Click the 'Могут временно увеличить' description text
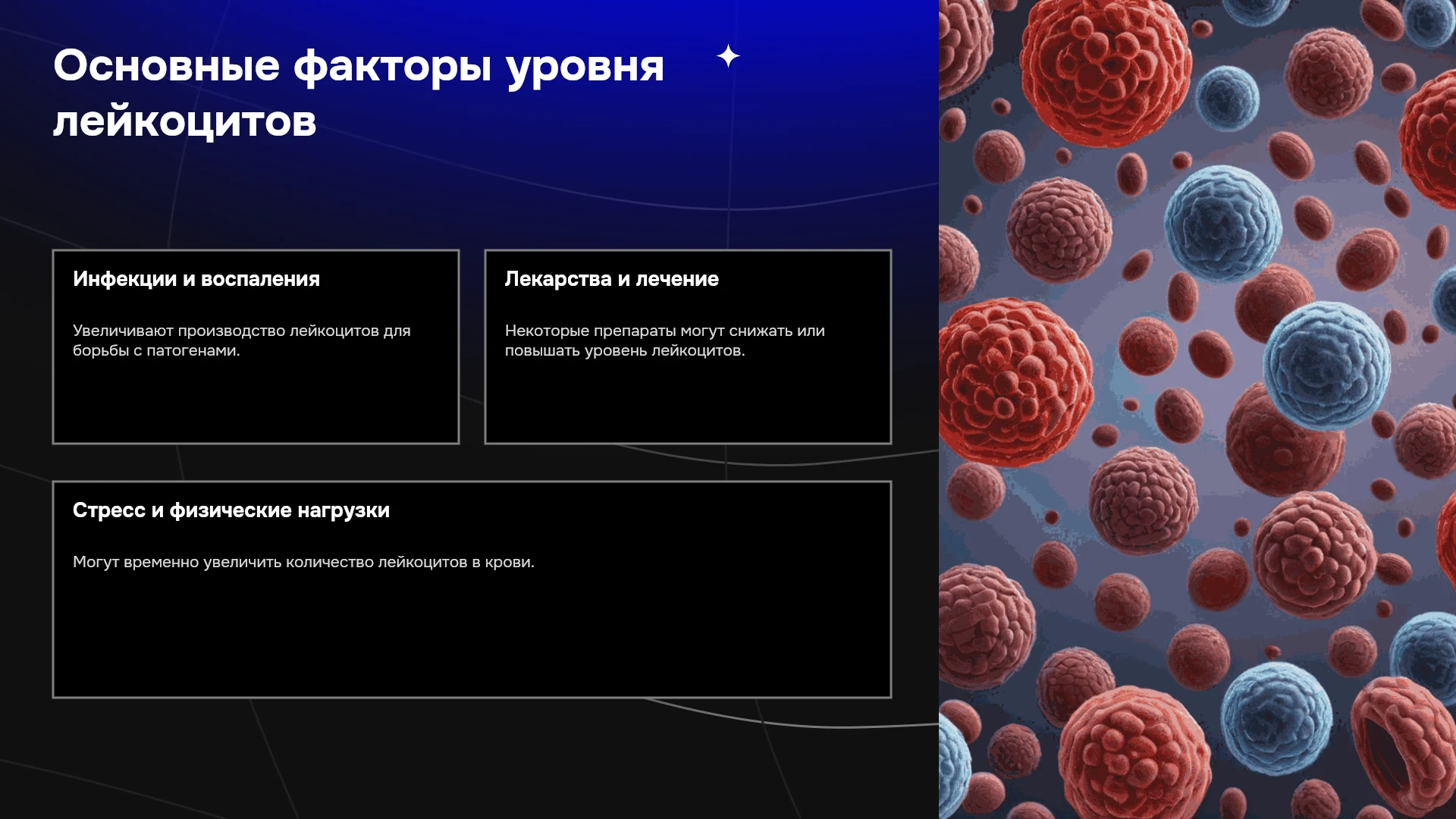 pos(303,562)
